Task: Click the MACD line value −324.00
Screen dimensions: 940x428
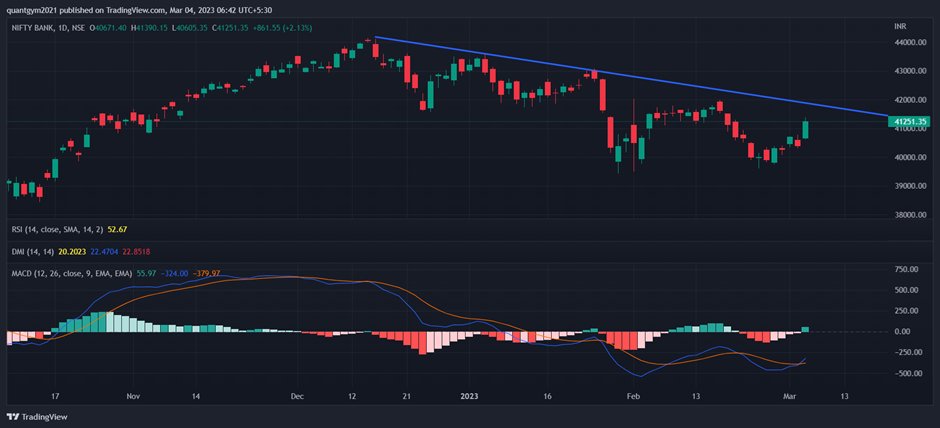Action: coord(174,273)
